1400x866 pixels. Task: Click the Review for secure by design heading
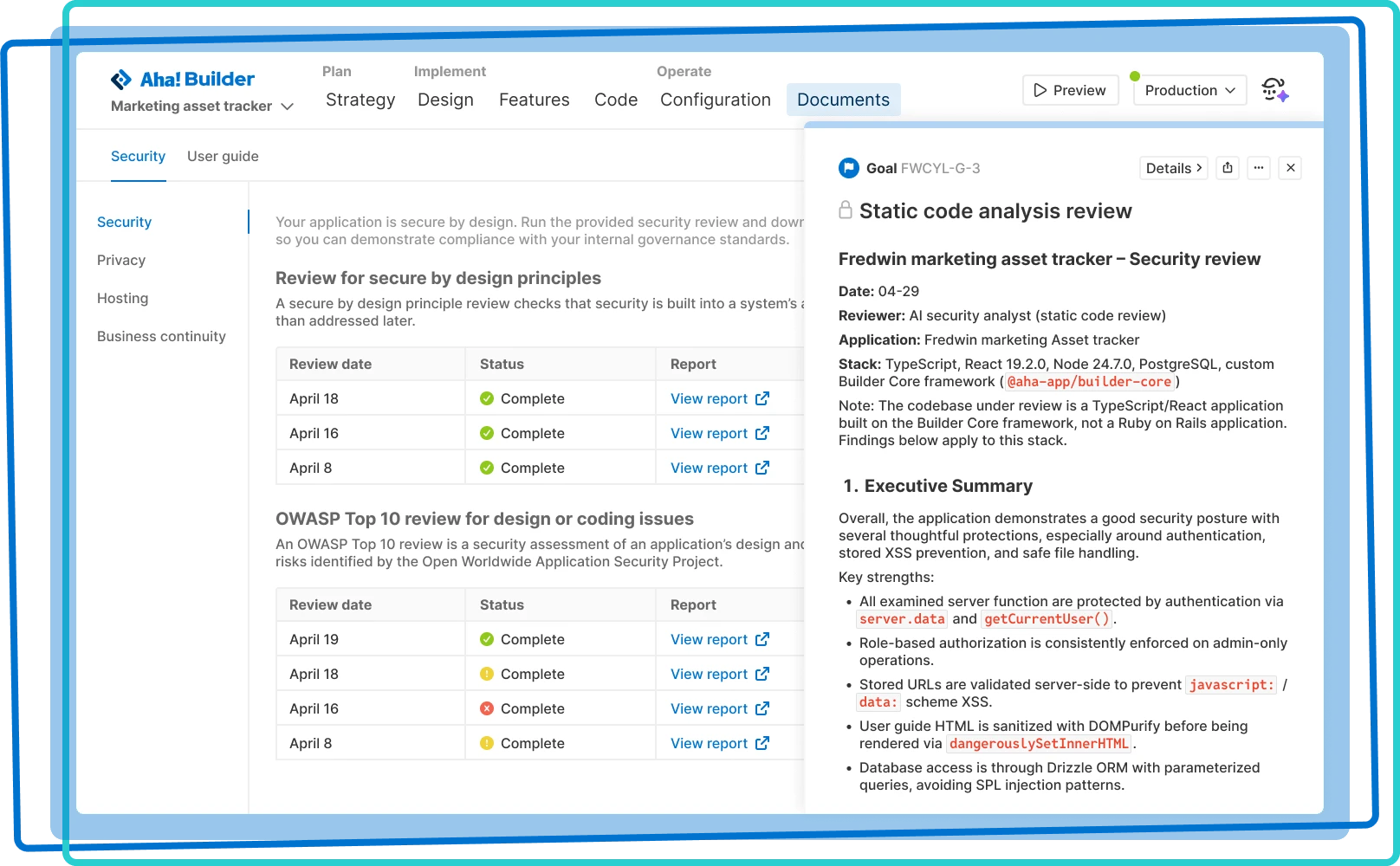(x=438, y=278)
